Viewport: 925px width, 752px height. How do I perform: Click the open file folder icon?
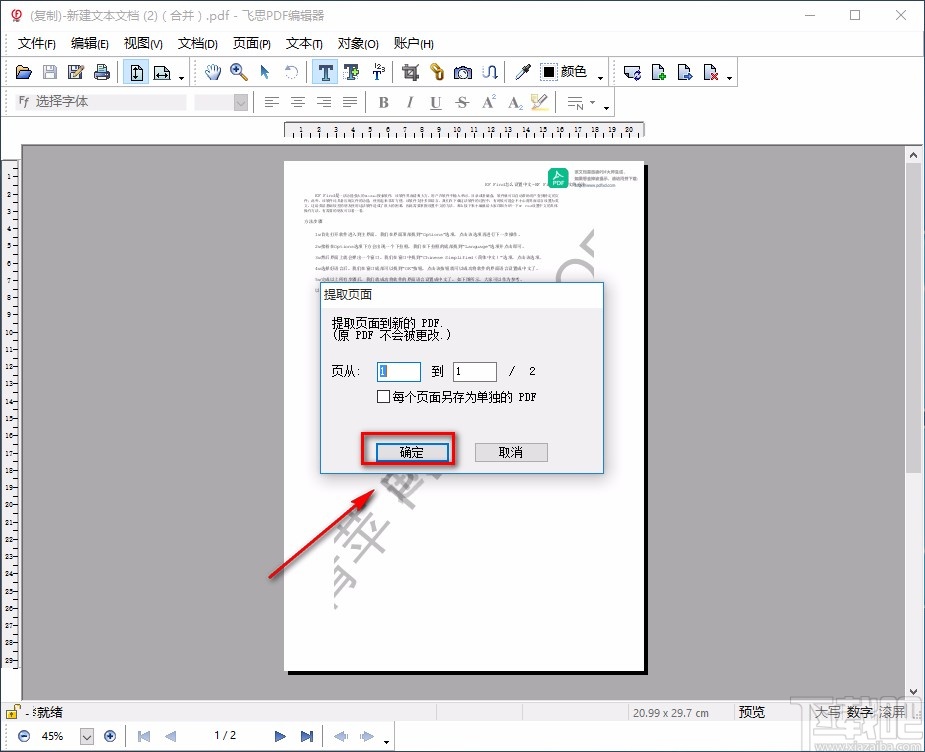tap(24, 72)
